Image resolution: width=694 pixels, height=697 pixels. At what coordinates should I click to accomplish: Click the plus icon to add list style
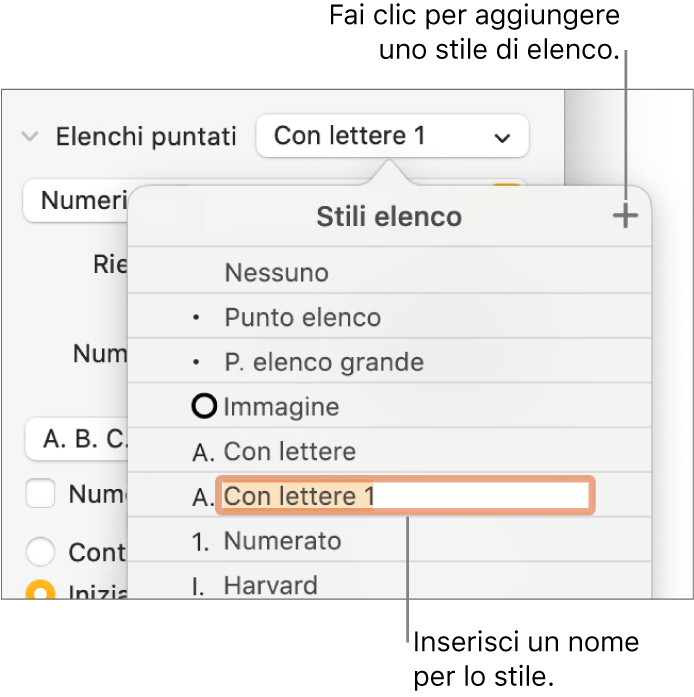point(625,216)
